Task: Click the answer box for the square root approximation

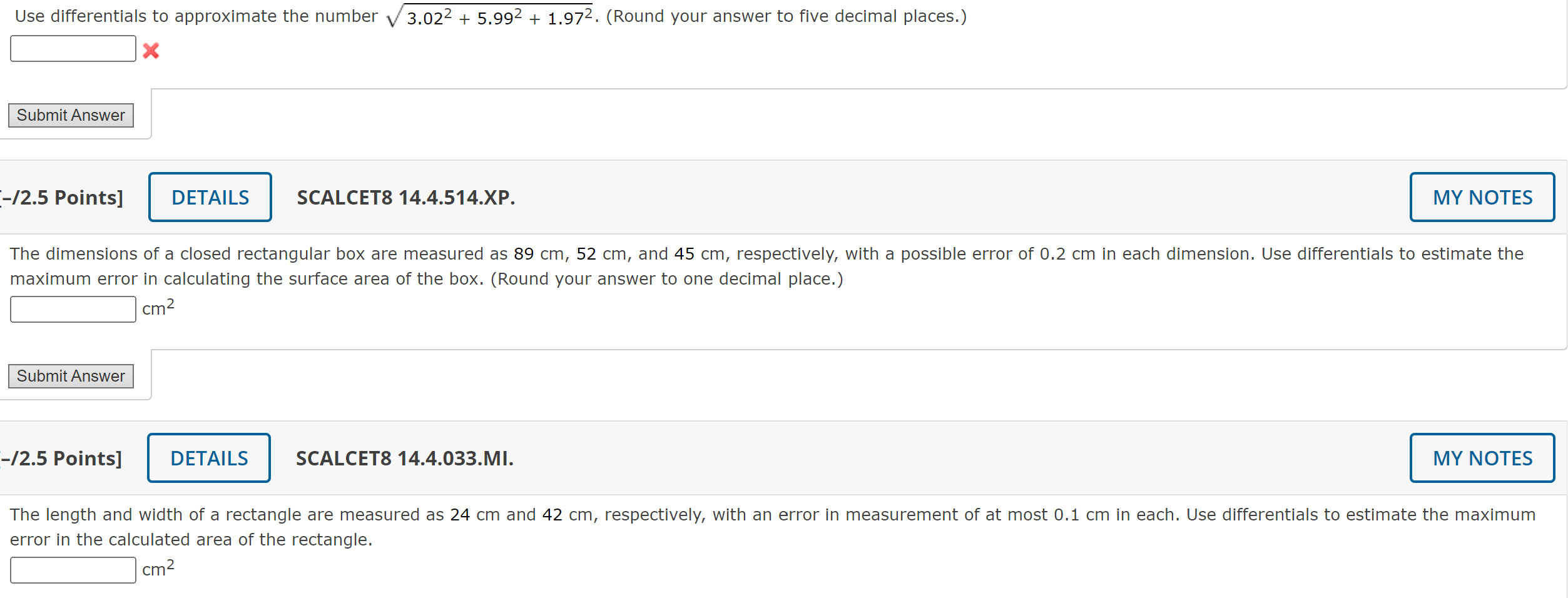Action: tap(73, 48)
